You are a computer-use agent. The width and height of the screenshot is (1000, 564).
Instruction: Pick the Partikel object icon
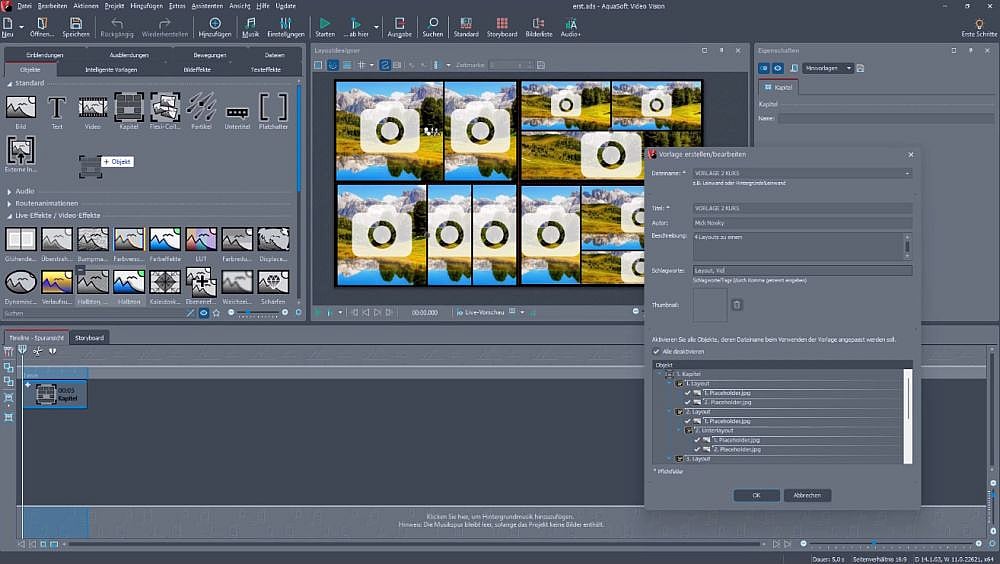(x=201, y=108)
